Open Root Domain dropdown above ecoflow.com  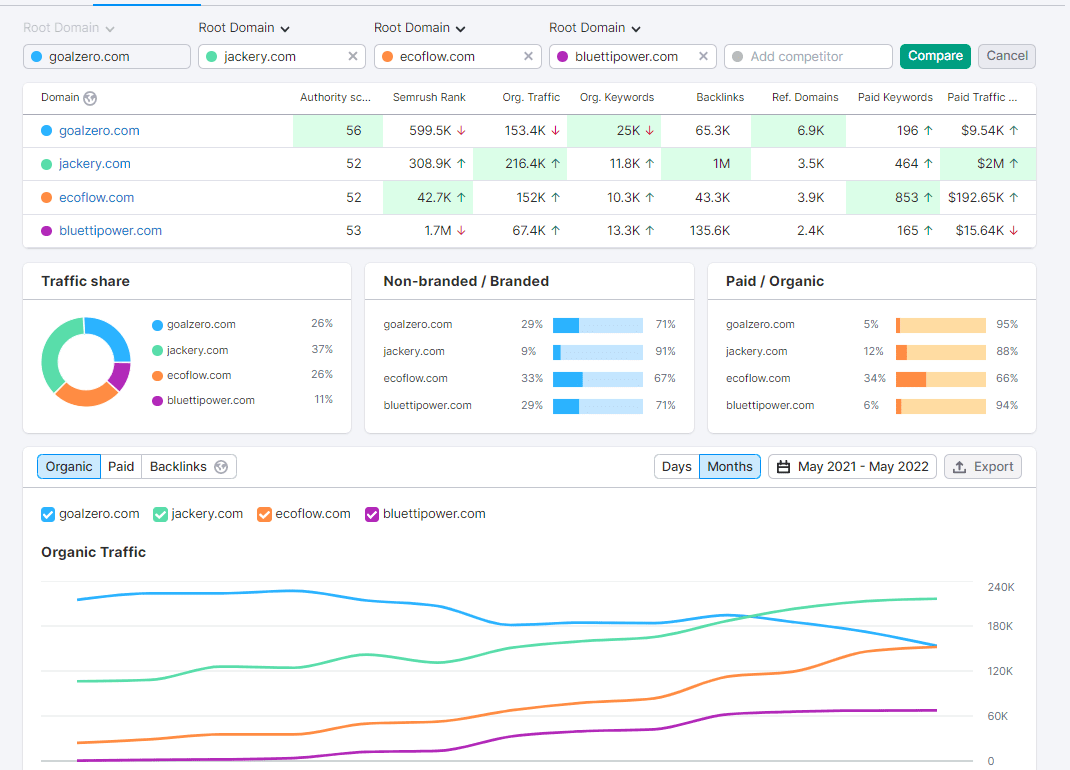click(419, 28)
